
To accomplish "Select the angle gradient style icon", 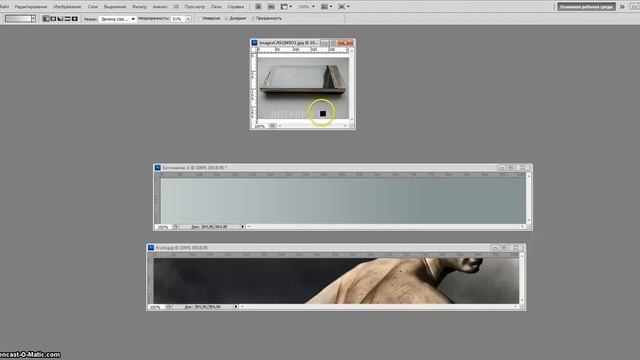I will tap(60, 19).
